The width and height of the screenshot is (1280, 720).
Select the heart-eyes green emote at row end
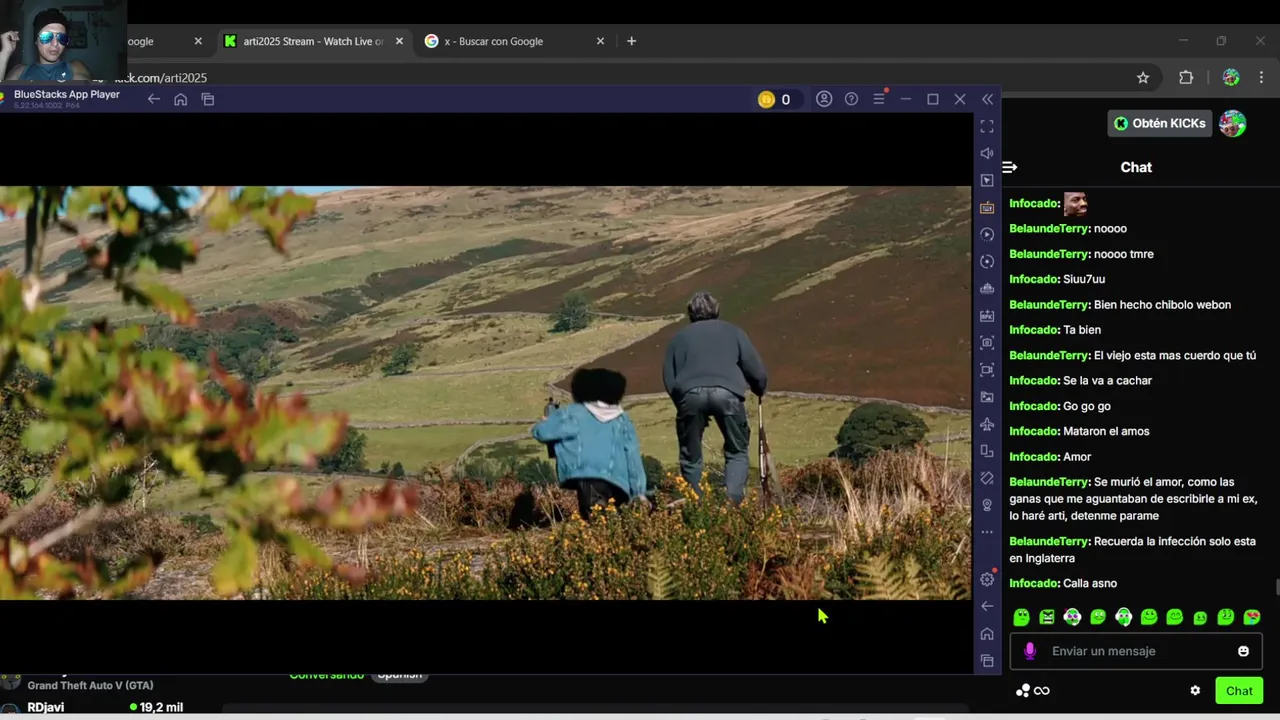point(1251,617)
